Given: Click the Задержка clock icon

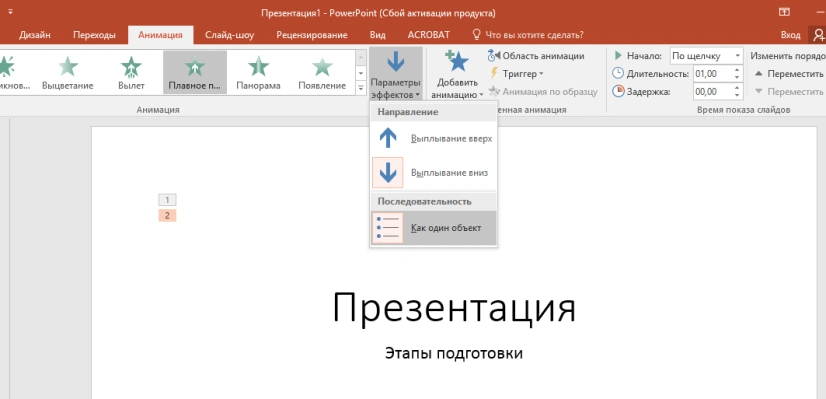Looking at the screenshot, I should click(618, 91).
